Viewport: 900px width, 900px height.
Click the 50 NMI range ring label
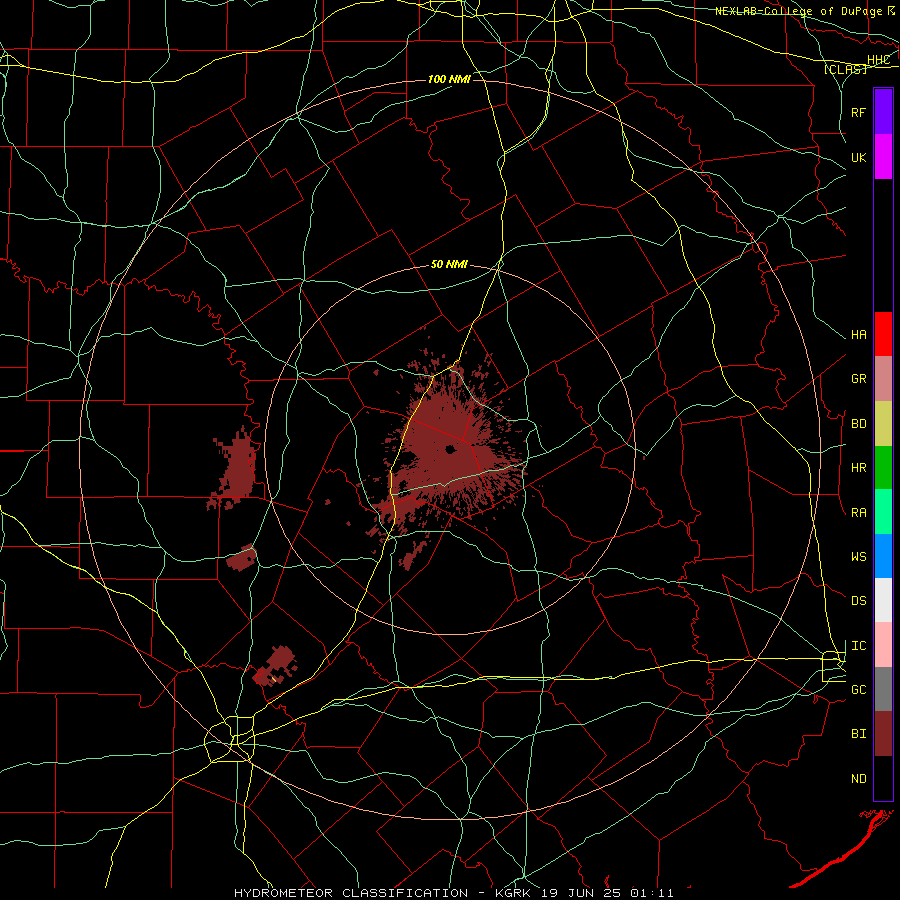pyautogui.click(x=449, y=265)
